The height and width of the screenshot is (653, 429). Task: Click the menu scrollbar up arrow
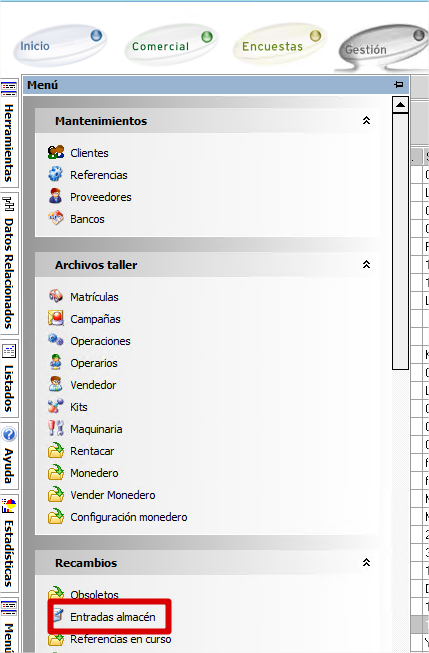400,105
